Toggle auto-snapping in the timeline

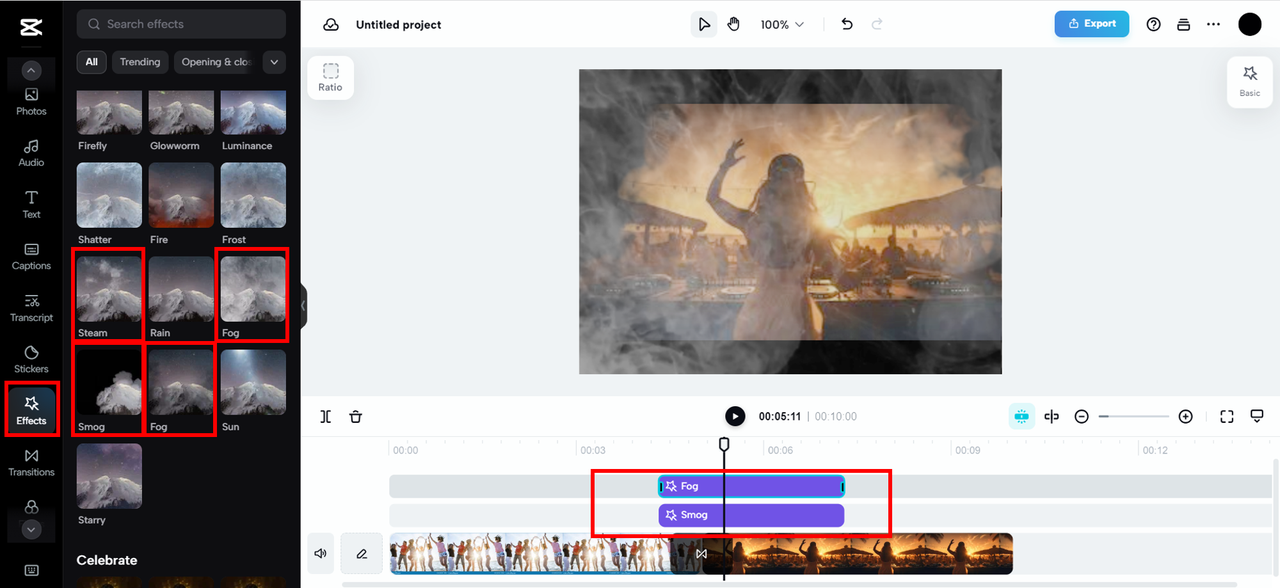tap(1021, 416)
